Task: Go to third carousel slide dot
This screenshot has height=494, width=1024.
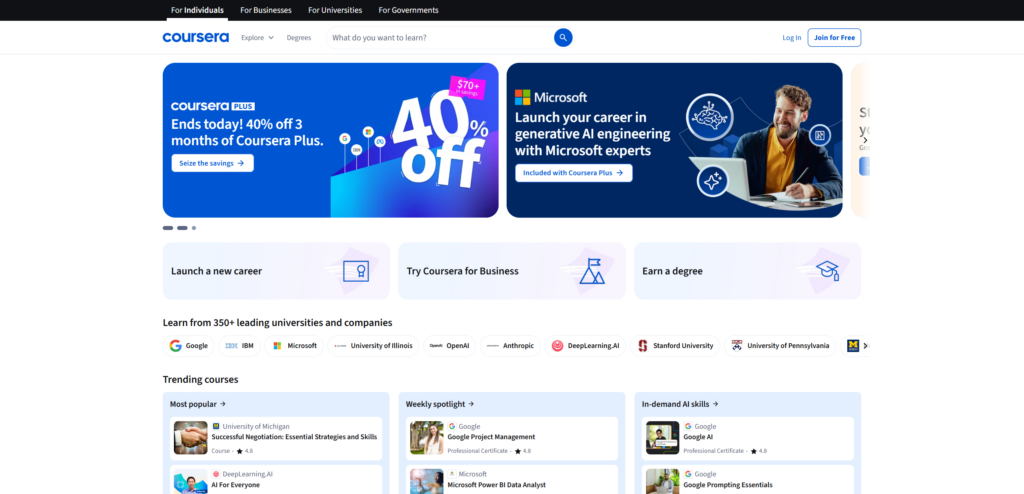Action: [194, 228]
